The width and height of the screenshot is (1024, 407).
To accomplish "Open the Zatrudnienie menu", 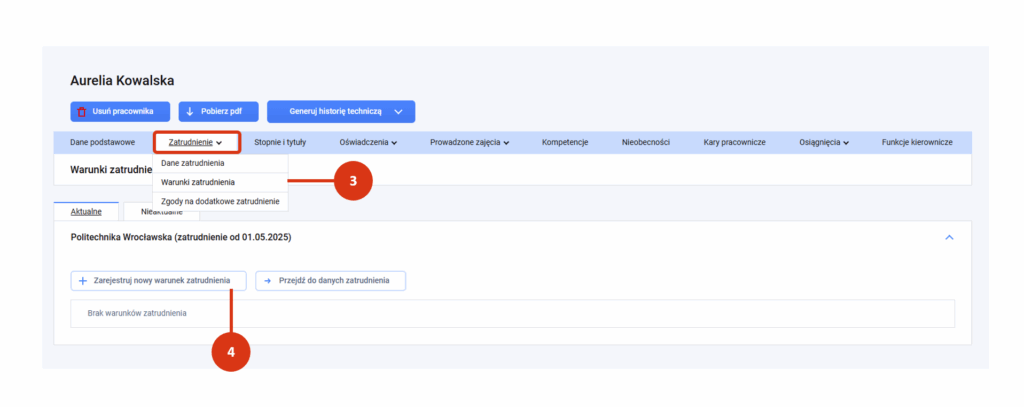I will [x=197, y=142].
